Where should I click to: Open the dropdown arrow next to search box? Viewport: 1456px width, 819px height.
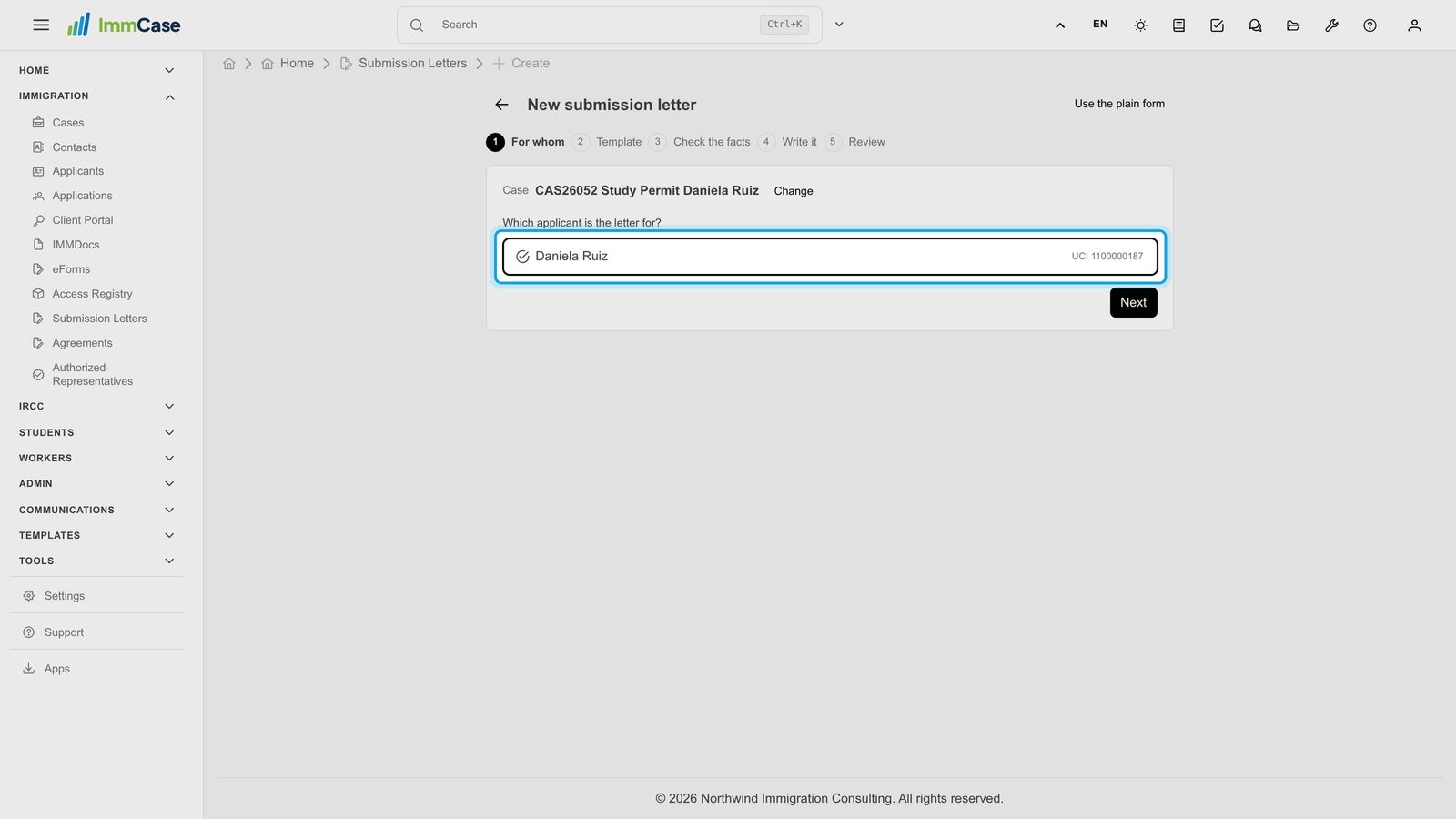click(x=839, y=25)
